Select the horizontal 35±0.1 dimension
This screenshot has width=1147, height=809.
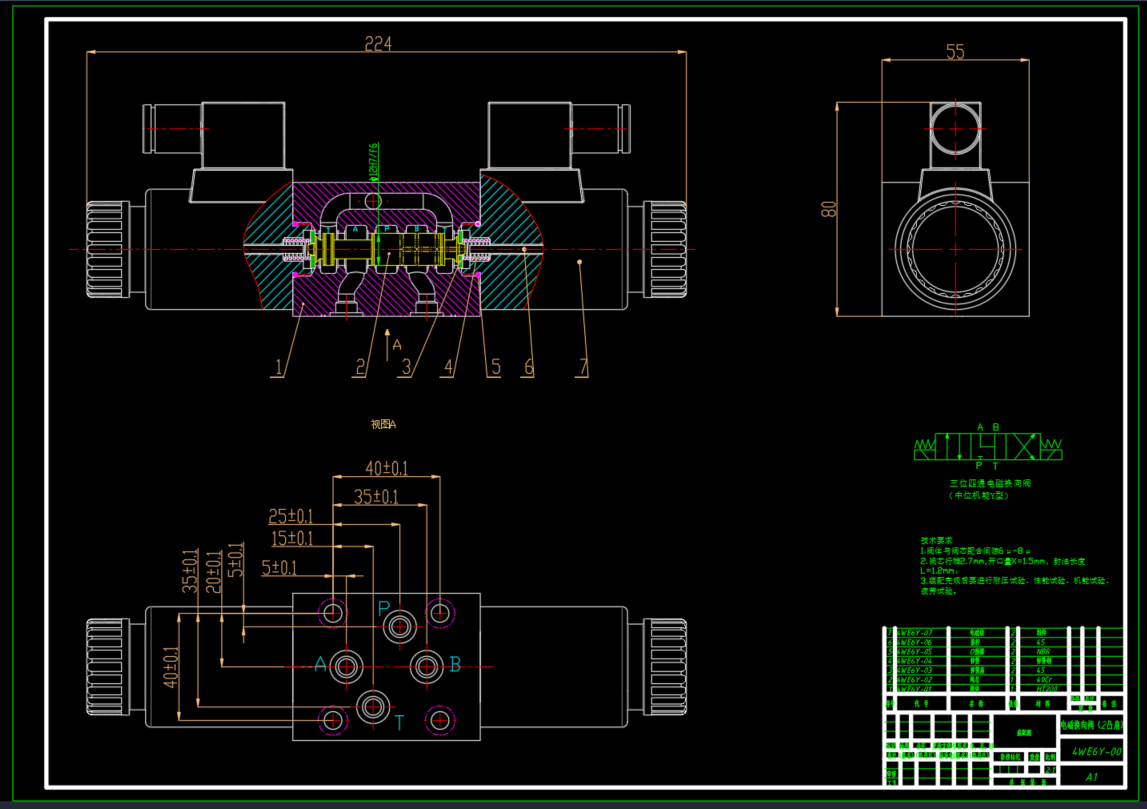(376, 497)
